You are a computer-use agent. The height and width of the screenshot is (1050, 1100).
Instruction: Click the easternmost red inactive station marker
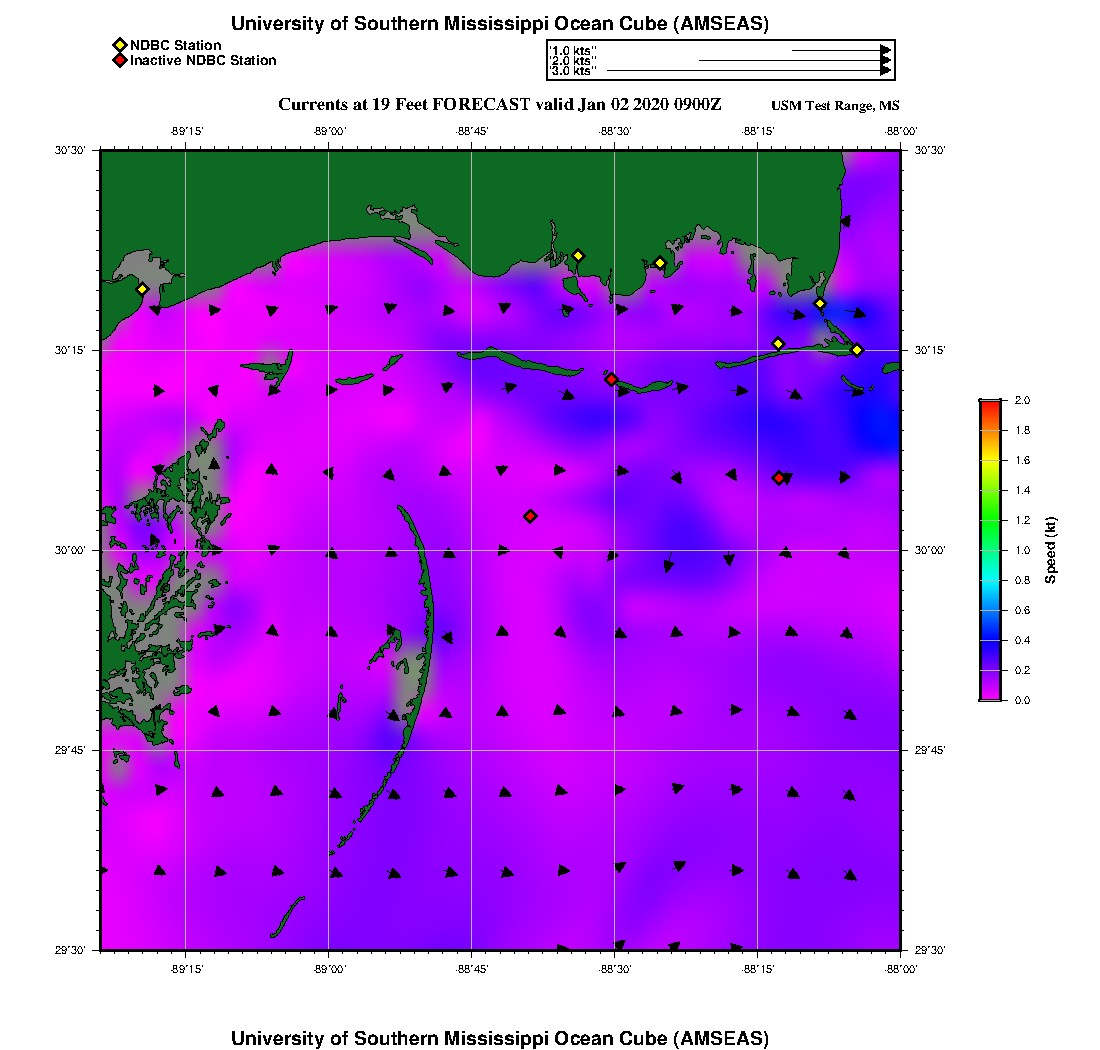[x=778, y=478]
